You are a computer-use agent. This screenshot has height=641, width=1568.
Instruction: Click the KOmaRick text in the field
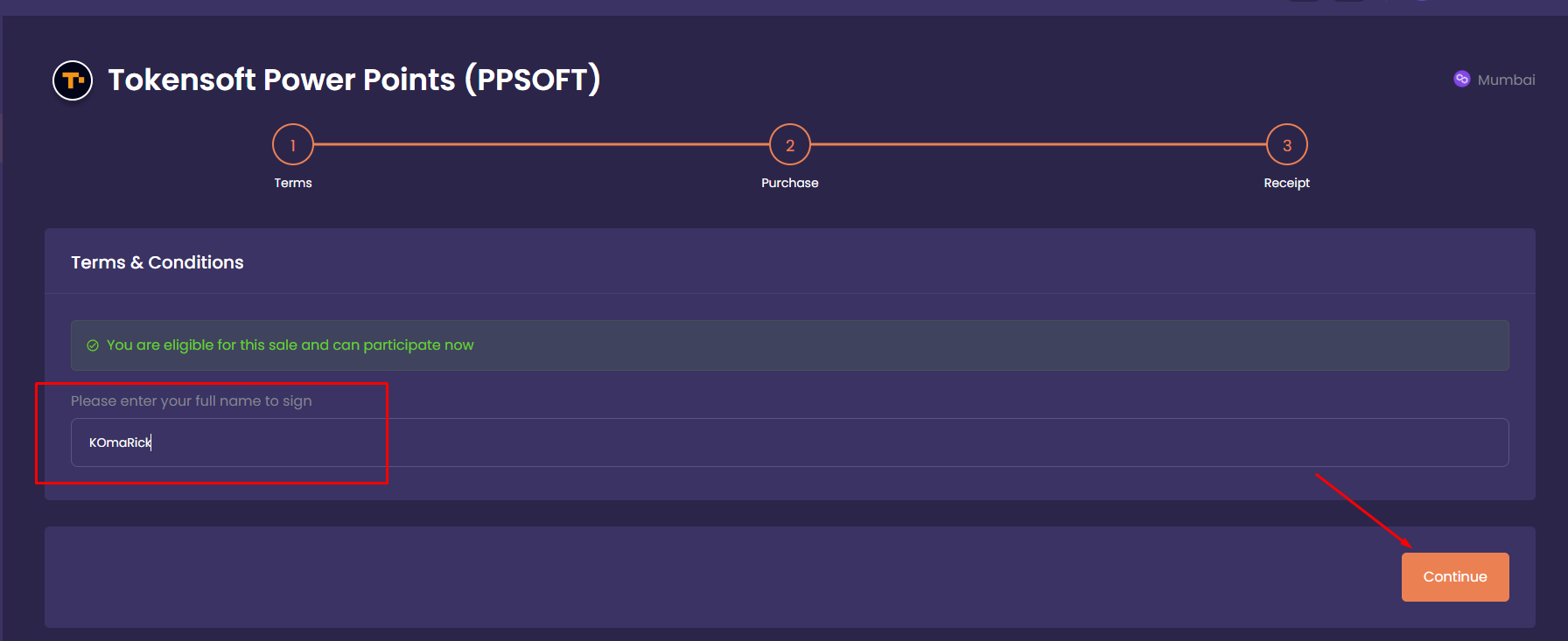point(120,442)
